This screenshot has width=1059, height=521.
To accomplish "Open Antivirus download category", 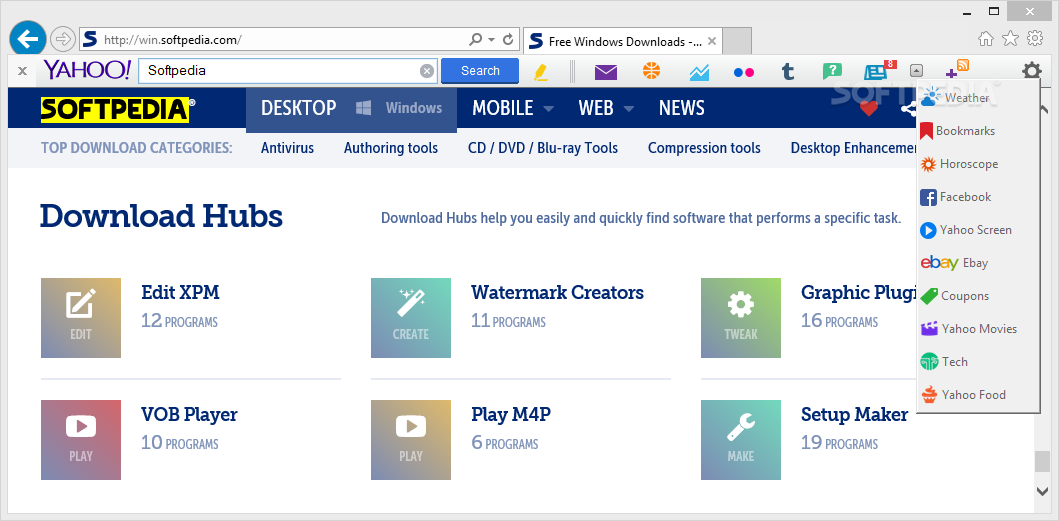I will click(288, 148).
